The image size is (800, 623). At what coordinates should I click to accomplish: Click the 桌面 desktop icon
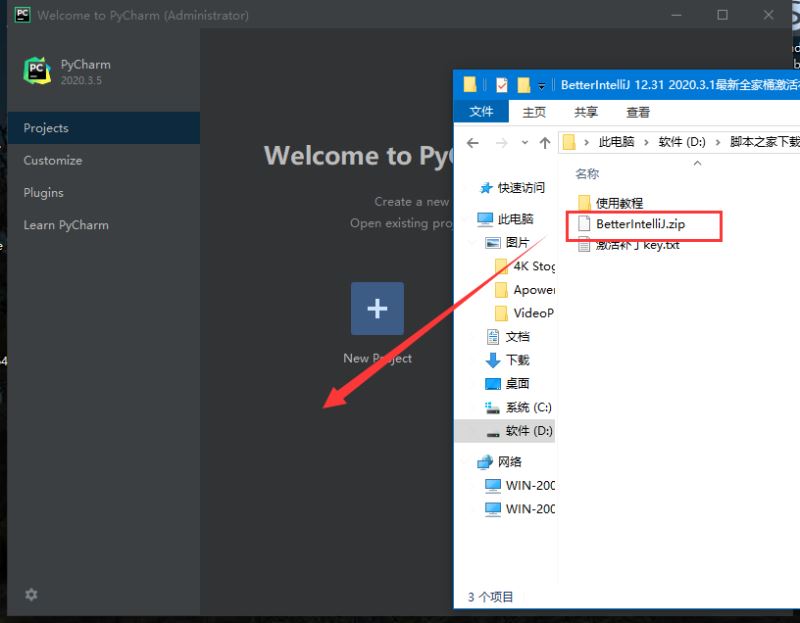click(493, 384)
